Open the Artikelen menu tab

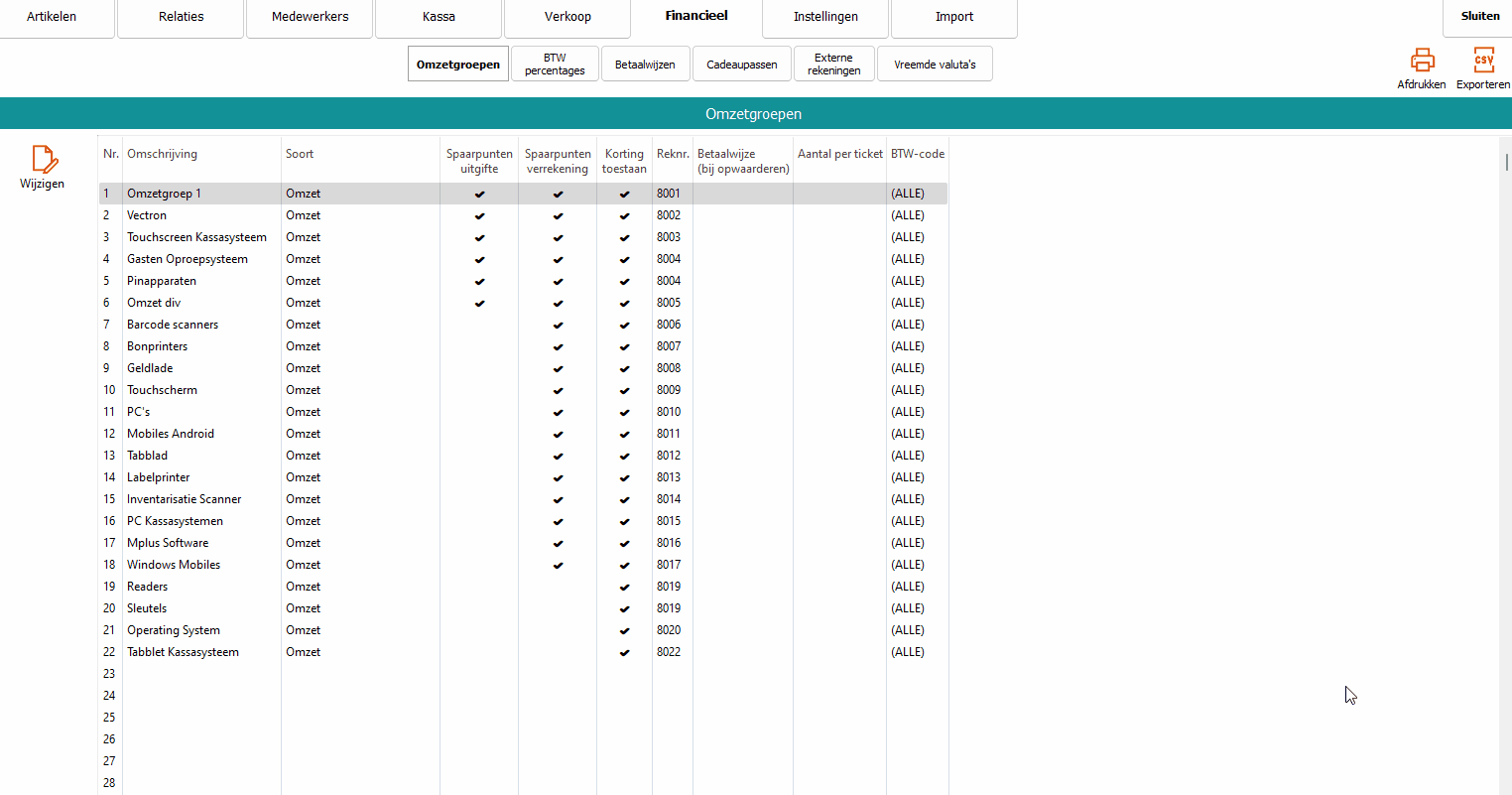[52, 17]
